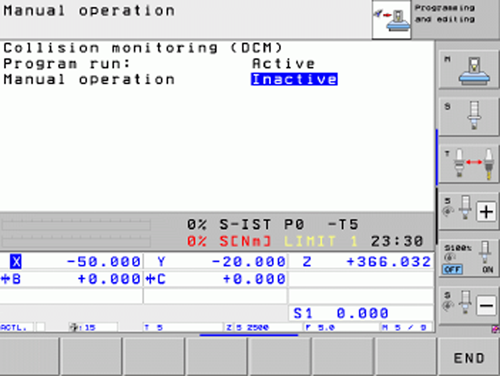500x376 pixels.
Task: Click the END soft key
Action: [469, 357]
